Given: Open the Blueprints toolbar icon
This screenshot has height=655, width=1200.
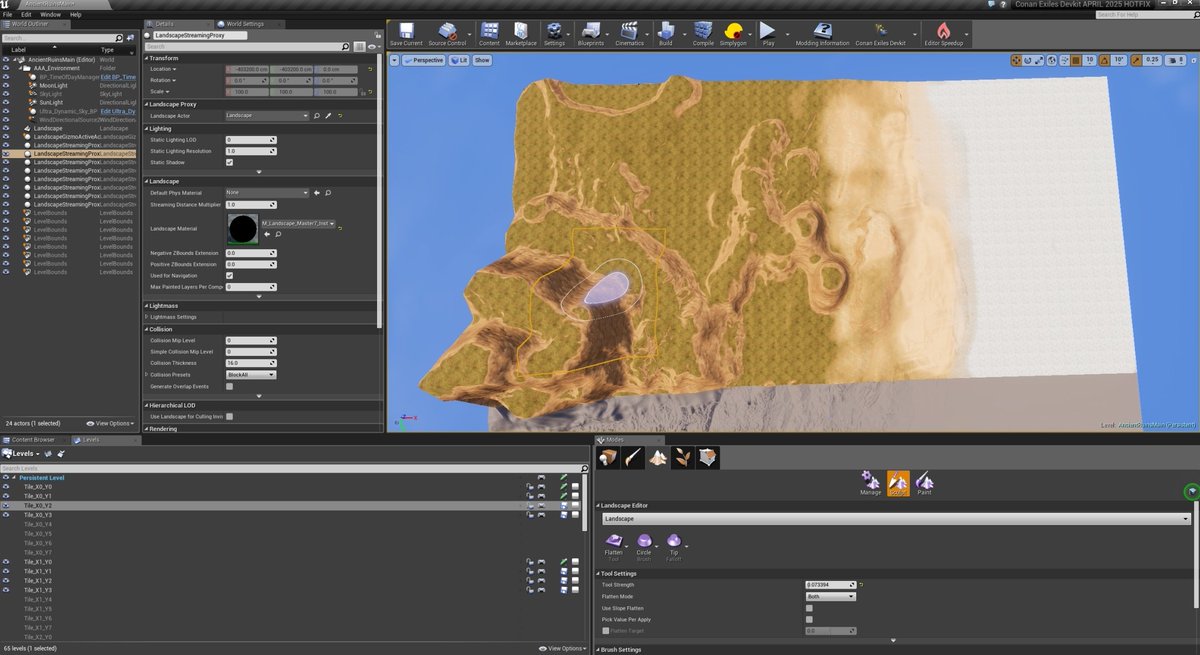Looking at the screenshot, I should (x=590, y=33).
